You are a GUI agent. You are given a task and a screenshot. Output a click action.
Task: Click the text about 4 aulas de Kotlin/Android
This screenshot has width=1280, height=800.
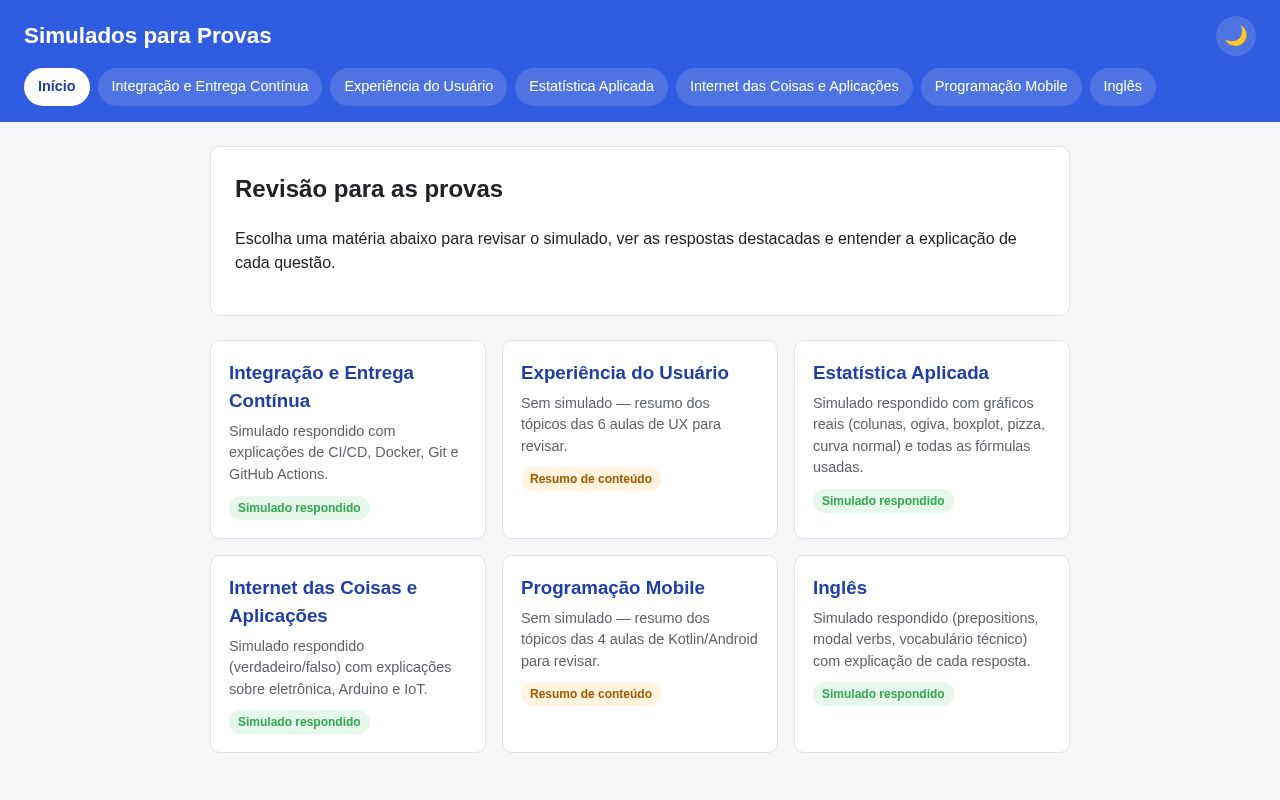[x=639, y=639]
